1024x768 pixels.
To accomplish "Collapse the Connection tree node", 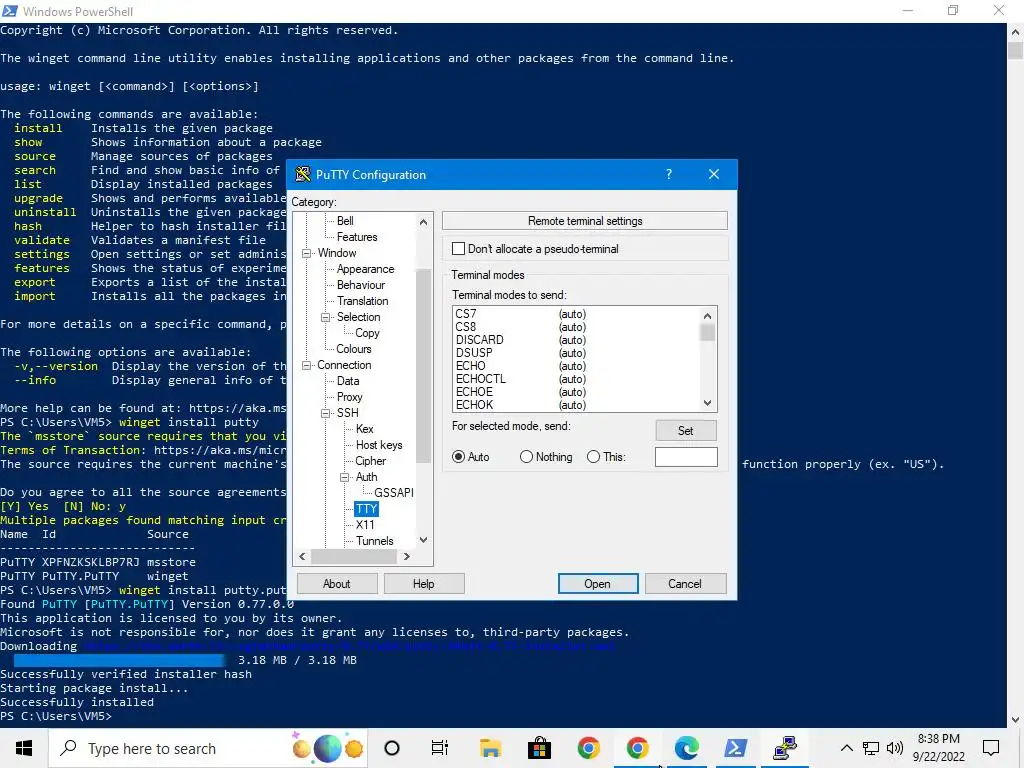I will point(306,366).
